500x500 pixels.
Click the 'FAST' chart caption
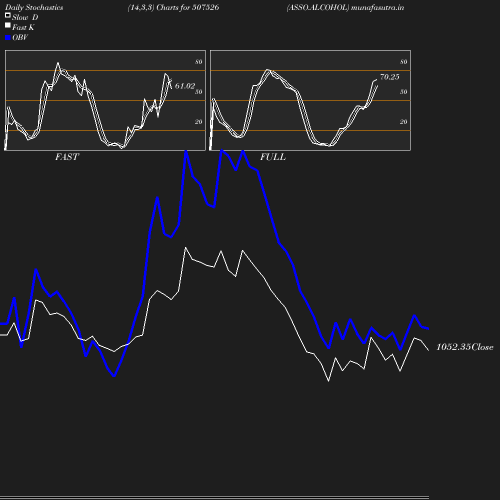click(x=67, y=157)
